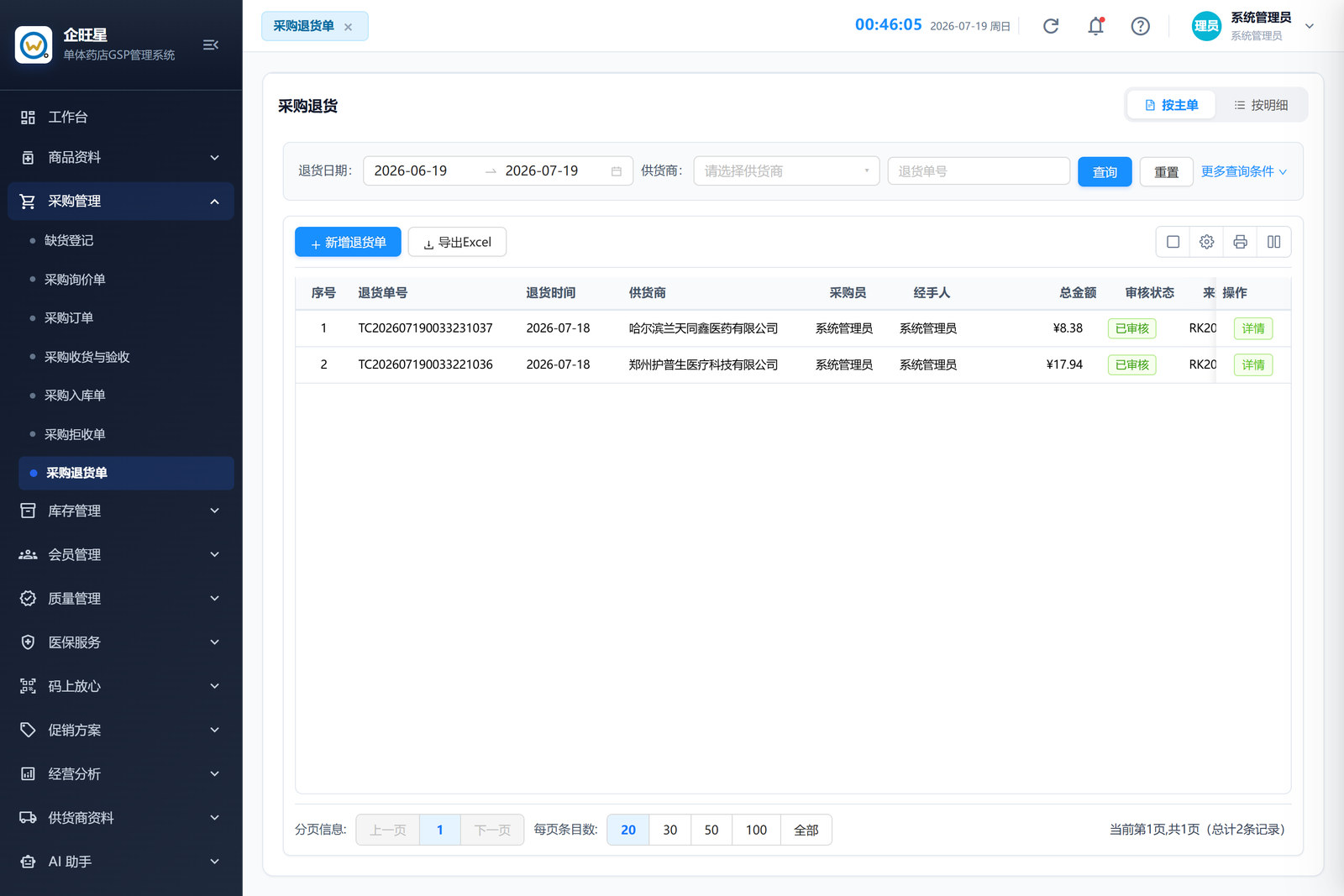Open 采购入库单 menu item

click(75, 396)
